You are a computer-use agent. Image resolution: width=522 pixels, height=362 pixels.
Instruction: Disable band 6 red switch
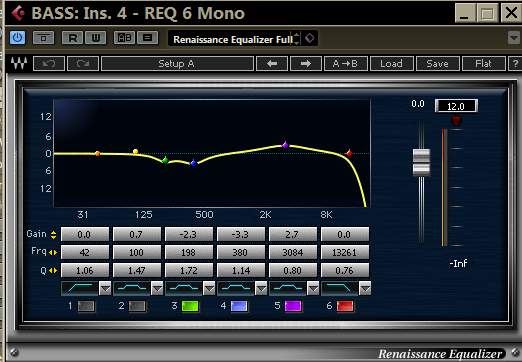(345, 306)
